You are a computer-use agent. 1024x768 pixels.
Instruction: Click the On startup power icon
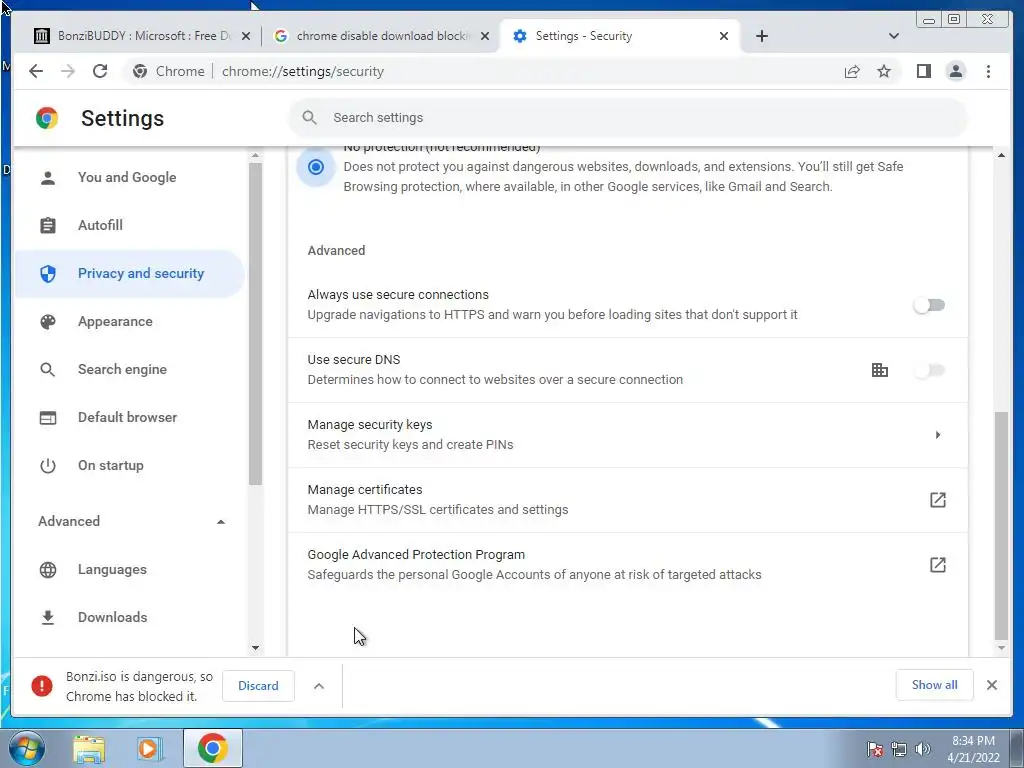click(x=48, y=466)
